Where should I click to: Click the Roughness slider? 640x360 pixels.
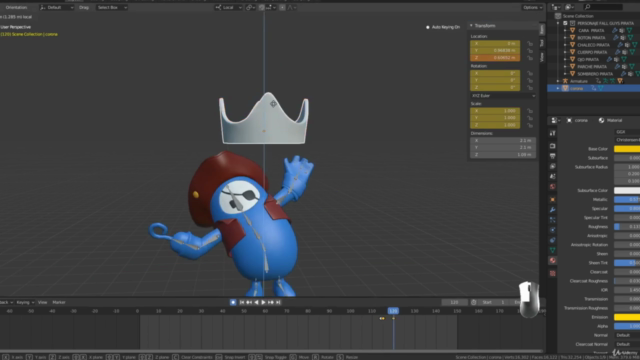(x=627, y=227)
